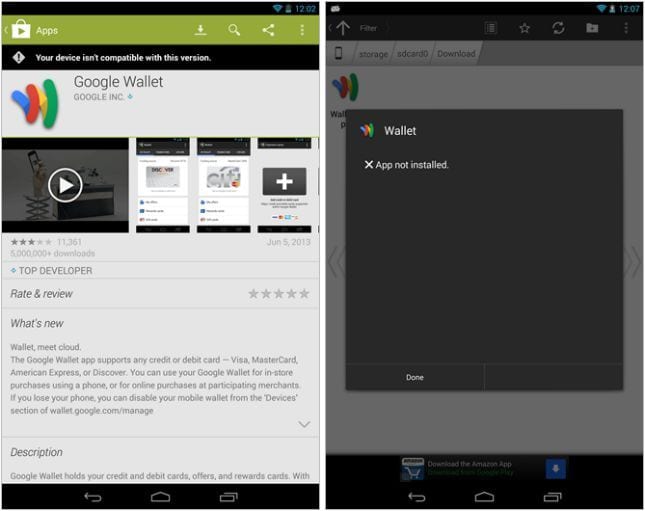Open the Discover card screenshot thumbnail
This screenshot has height=511, width=645.
(x=163, y=185)
